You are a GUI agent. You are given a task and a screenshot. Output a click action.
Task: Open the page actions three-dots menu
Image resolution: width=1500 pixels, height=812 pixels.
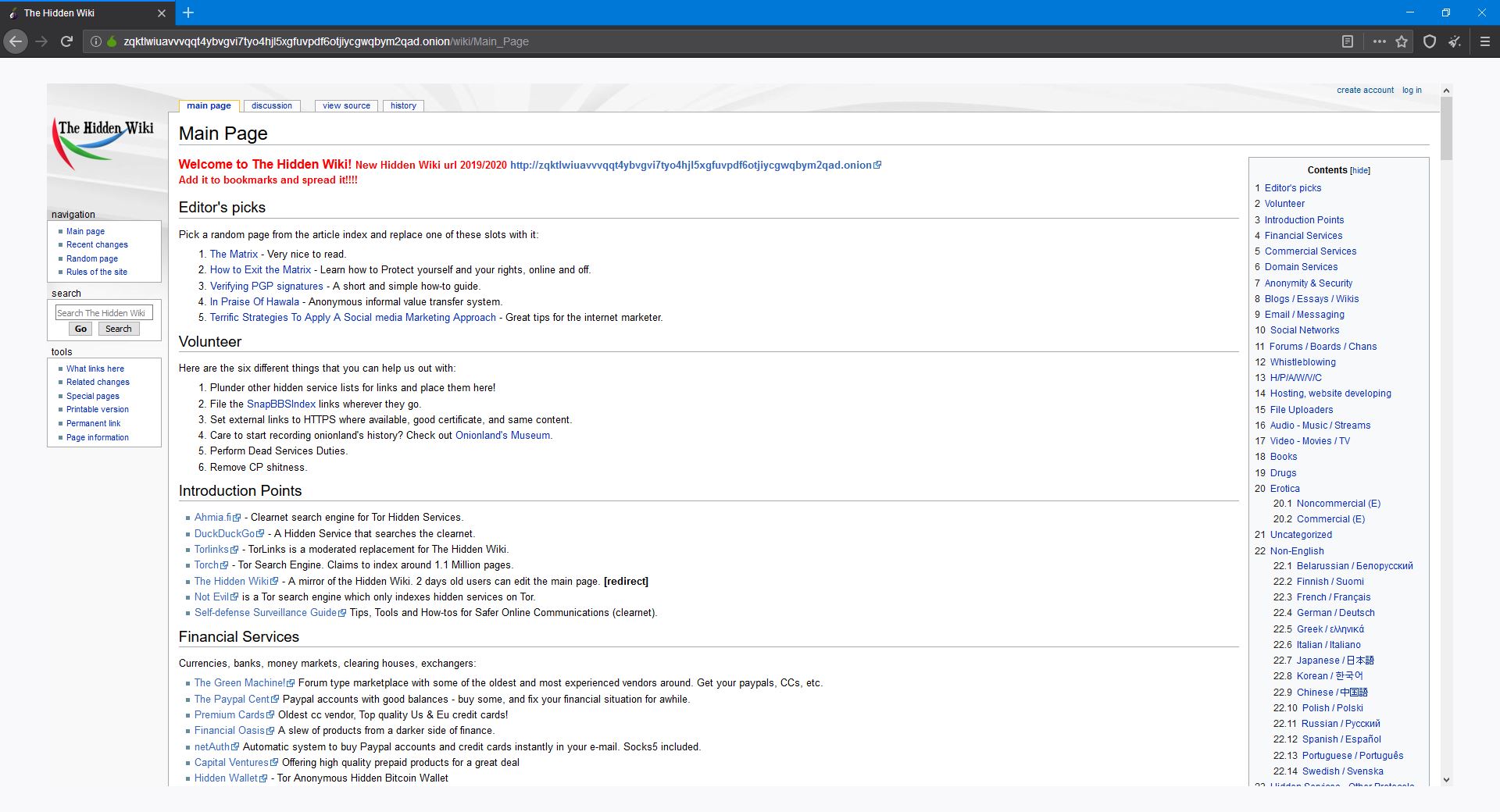click(x=1380, y=41)
